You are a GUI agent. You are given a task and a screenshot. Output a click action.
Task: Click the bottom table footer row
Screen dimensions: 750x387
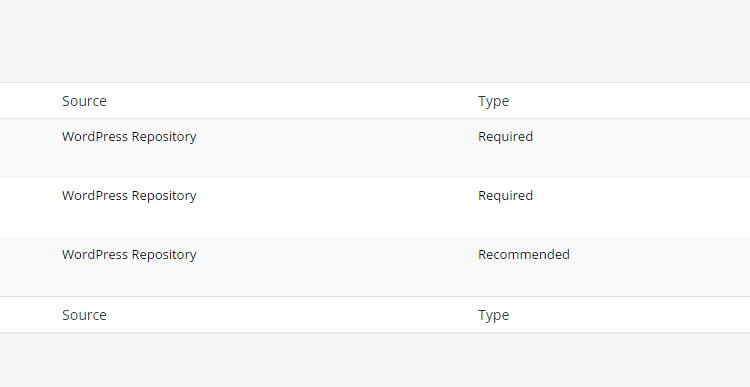[375, 315]
